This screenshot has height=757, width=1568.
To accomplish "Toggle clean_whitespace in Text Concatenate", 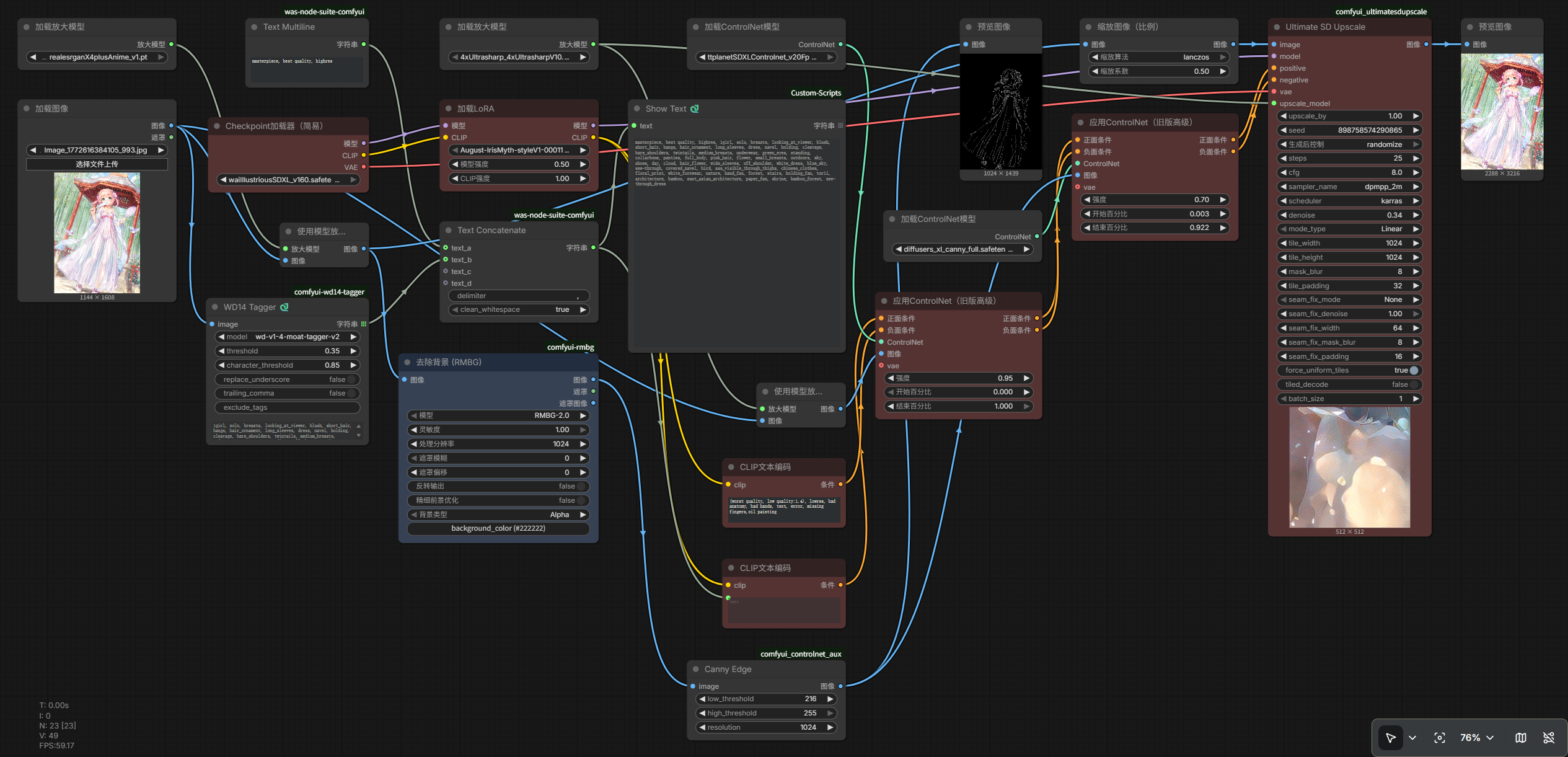I will click(x=519, y=309).
